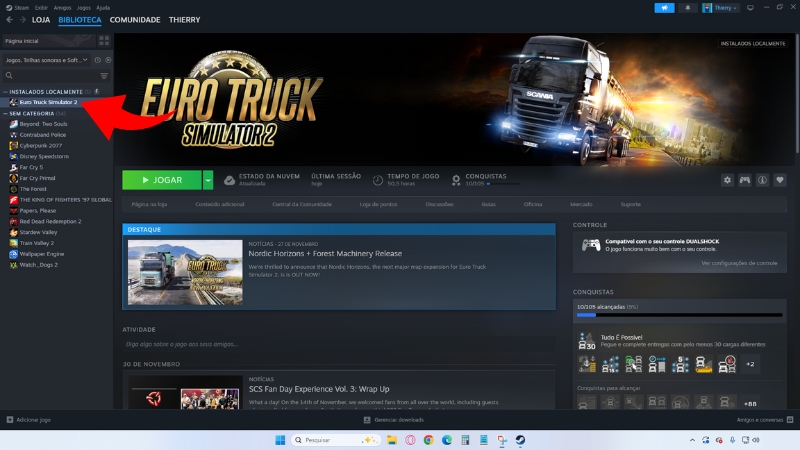
Task: Open 'SCS Fan Day Experience Vol. 3' news
Action: (x=319, y=389)
